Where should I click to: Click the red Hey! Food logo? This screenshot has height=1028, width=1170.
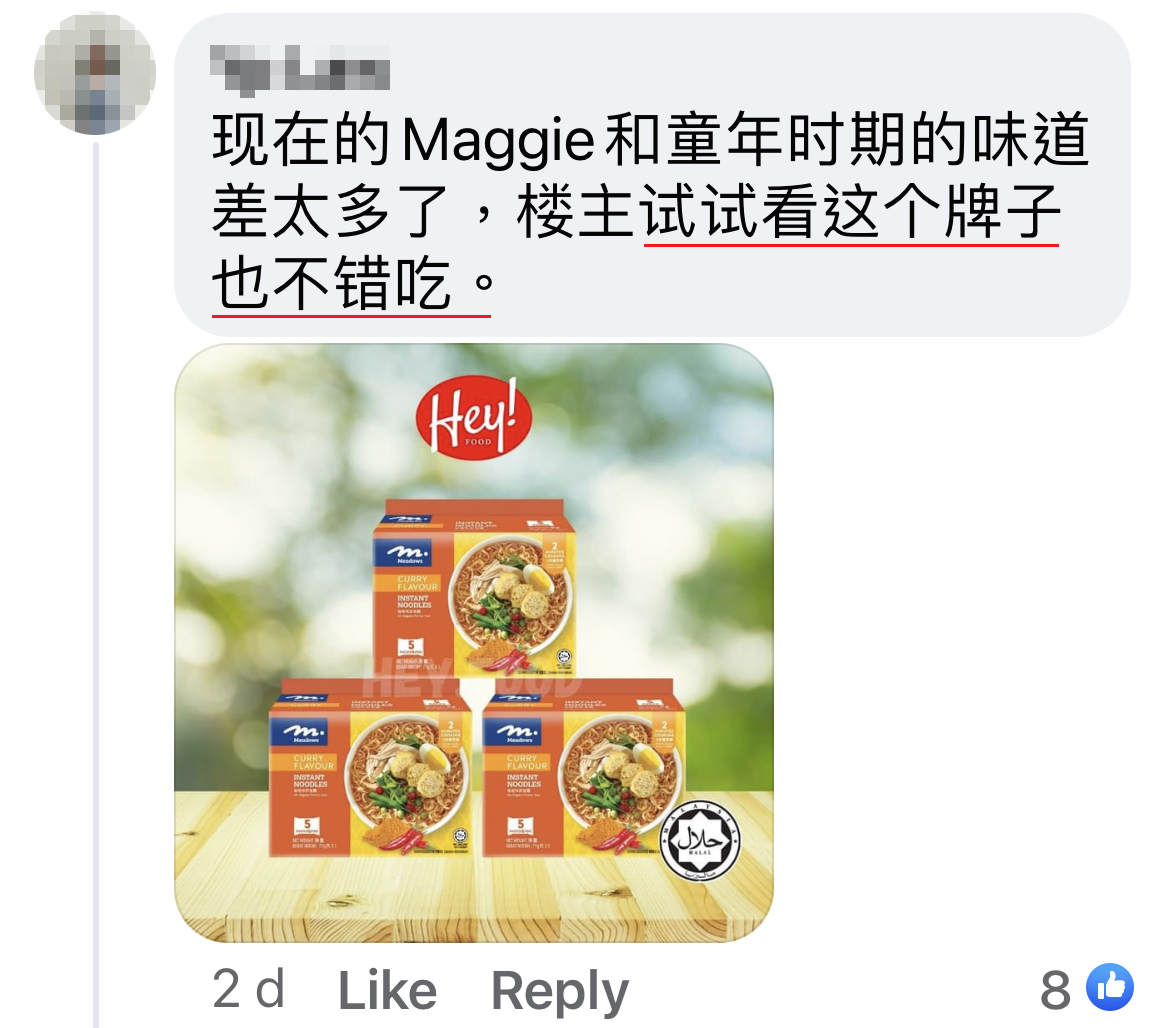(x=474, y=416)
